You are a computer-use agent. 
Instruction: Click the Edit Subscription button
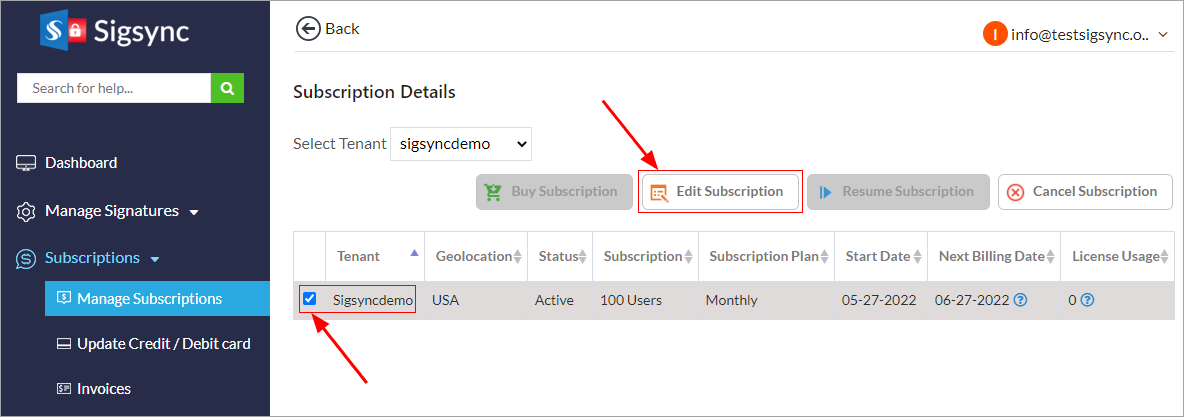coord(719,192)
